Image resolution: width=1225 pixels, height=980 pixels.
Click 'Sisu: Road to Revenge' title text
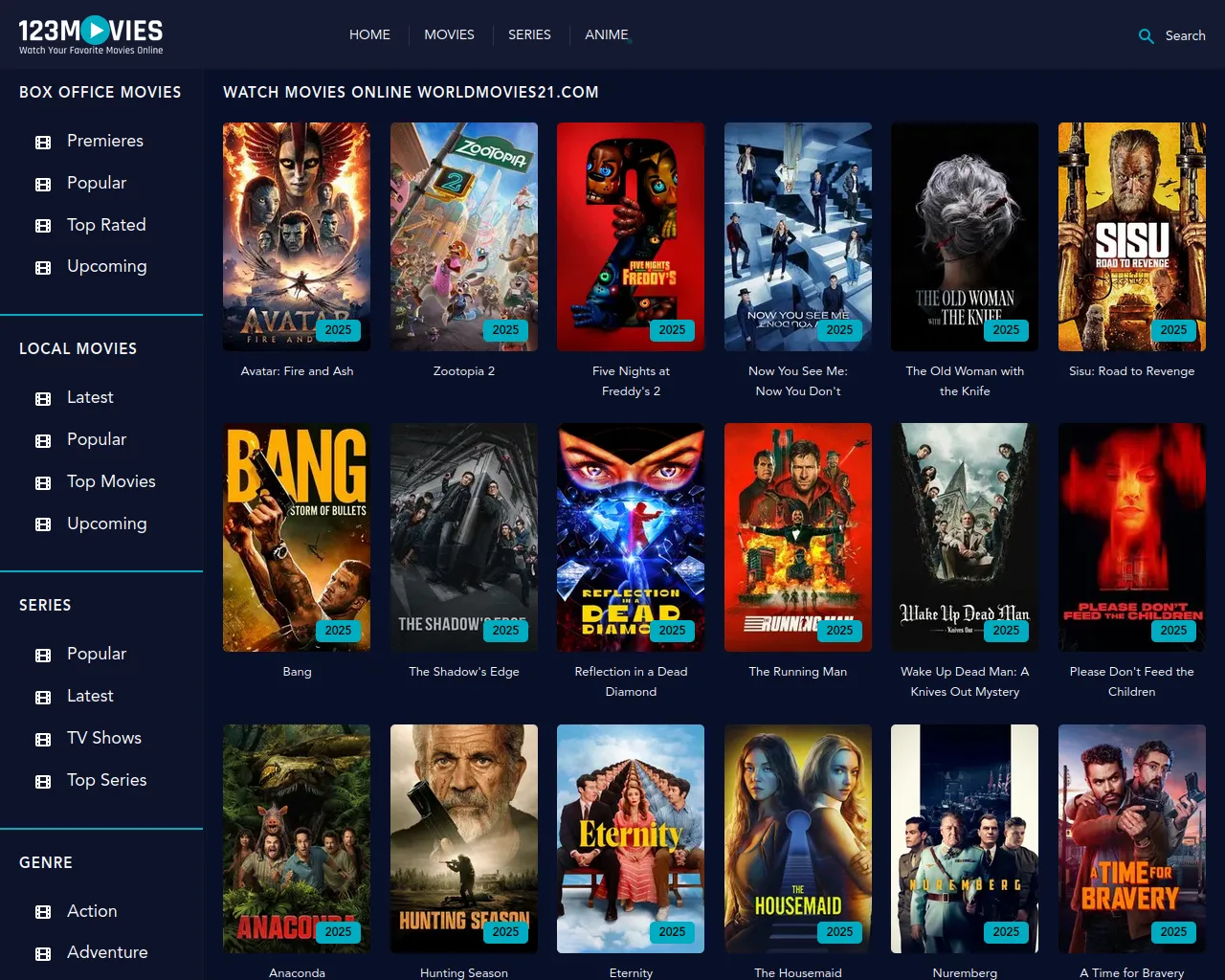tap(1132, 371)
